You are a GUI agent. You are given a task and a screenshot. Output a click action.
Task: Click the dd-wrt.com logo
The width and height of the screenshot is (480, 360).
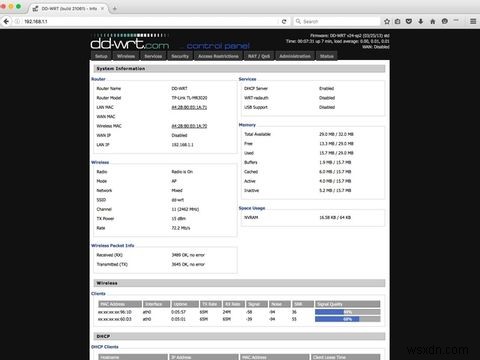pos(130,43)
